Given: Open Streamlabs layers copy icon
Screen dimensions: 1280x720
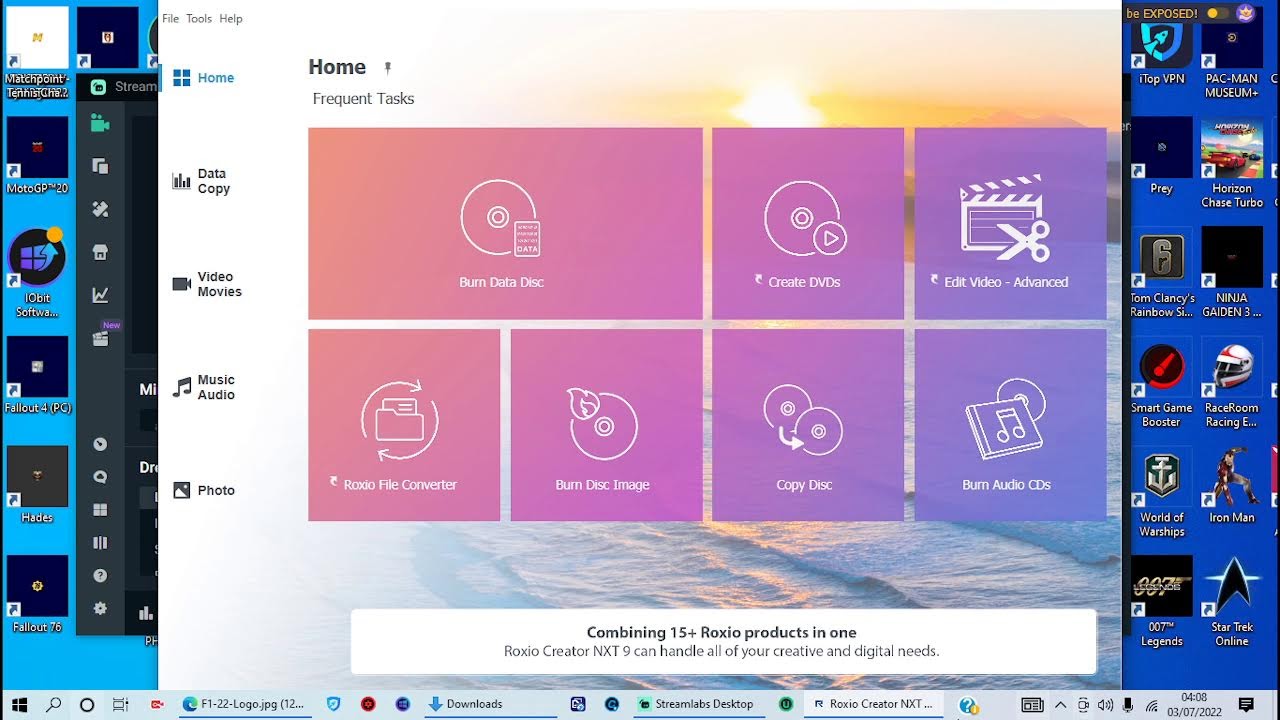Looking at the screenshot, I should [x=100, y=166].
